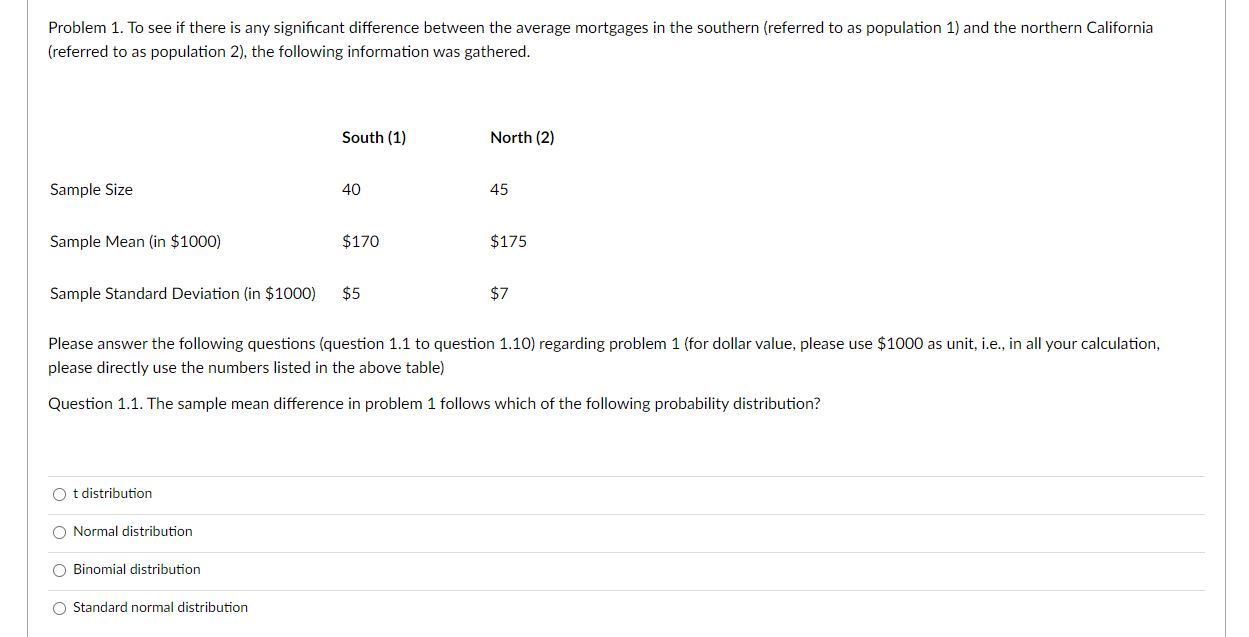This screenshot has width=1249, height=637.
Task: Click the Sample Size row label
Action: pyautogui.click(x=91, y=189)
